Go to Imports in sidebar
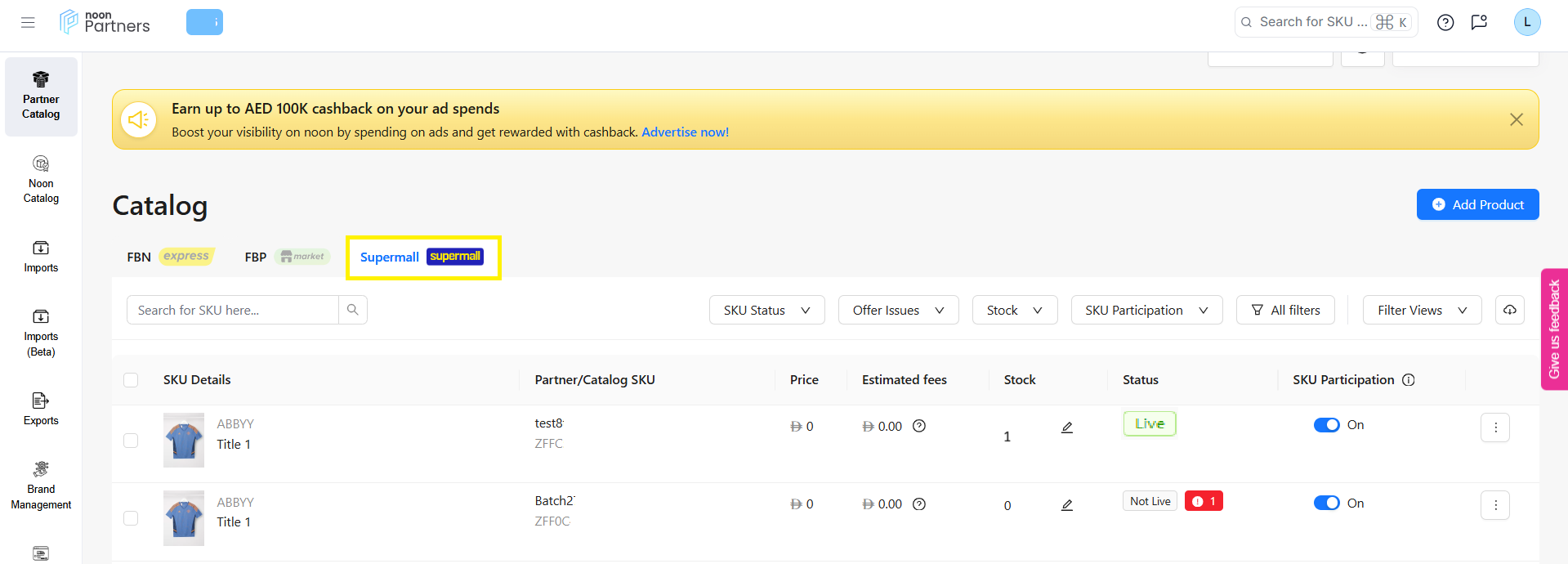The image size is (1568, 564). coord(41,256)
